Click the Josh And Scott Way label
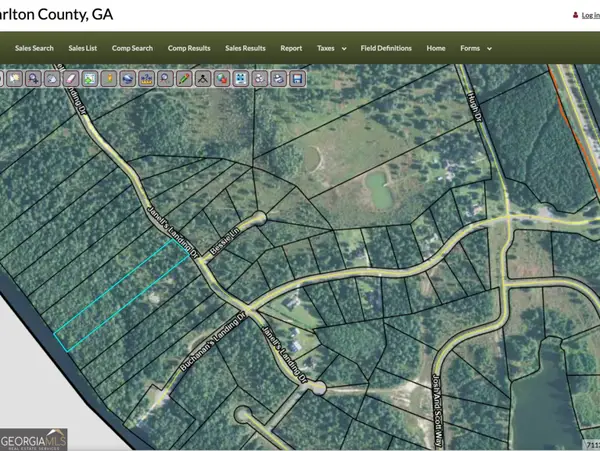Image resolution: width=600 pixels, height=451 pixels. 438,410
